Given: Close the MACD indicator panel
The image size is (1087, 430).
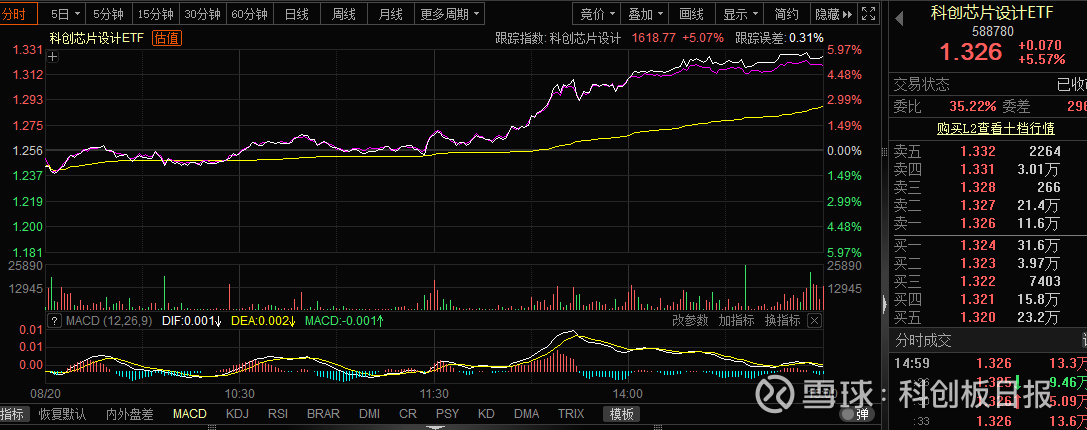Looking at the screenshot, I should click(815, 320).
